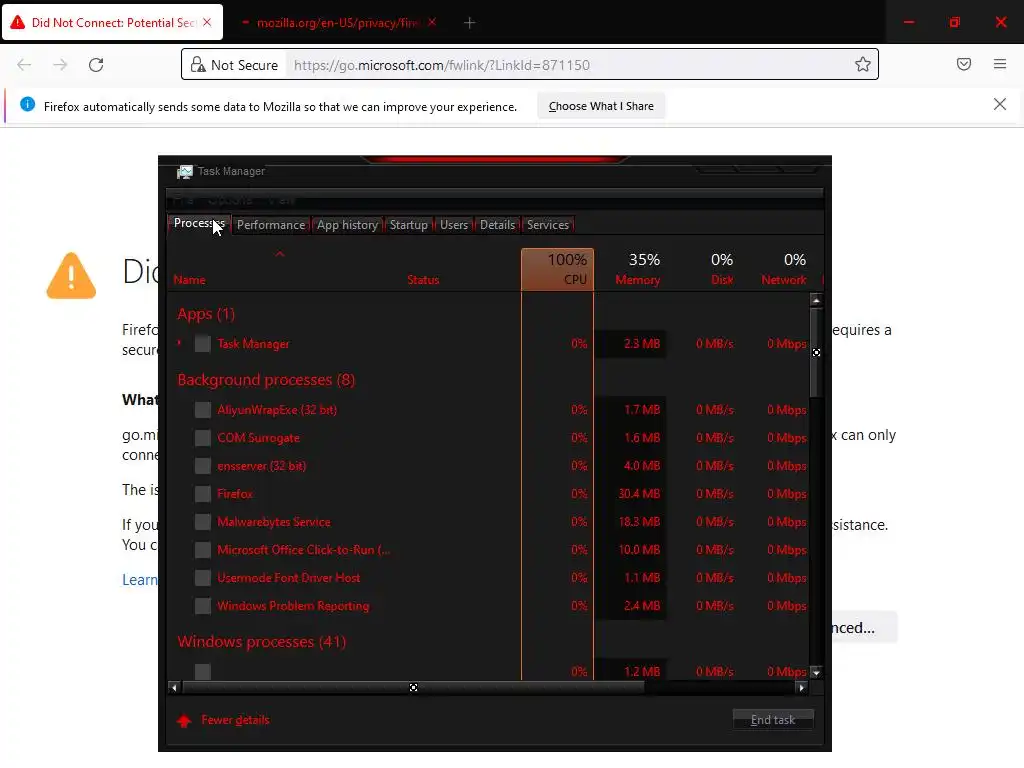Viewport: 1024px width, 768px height.
Task: Expand the Task Manager app row arrow
Action: point(180,342)
